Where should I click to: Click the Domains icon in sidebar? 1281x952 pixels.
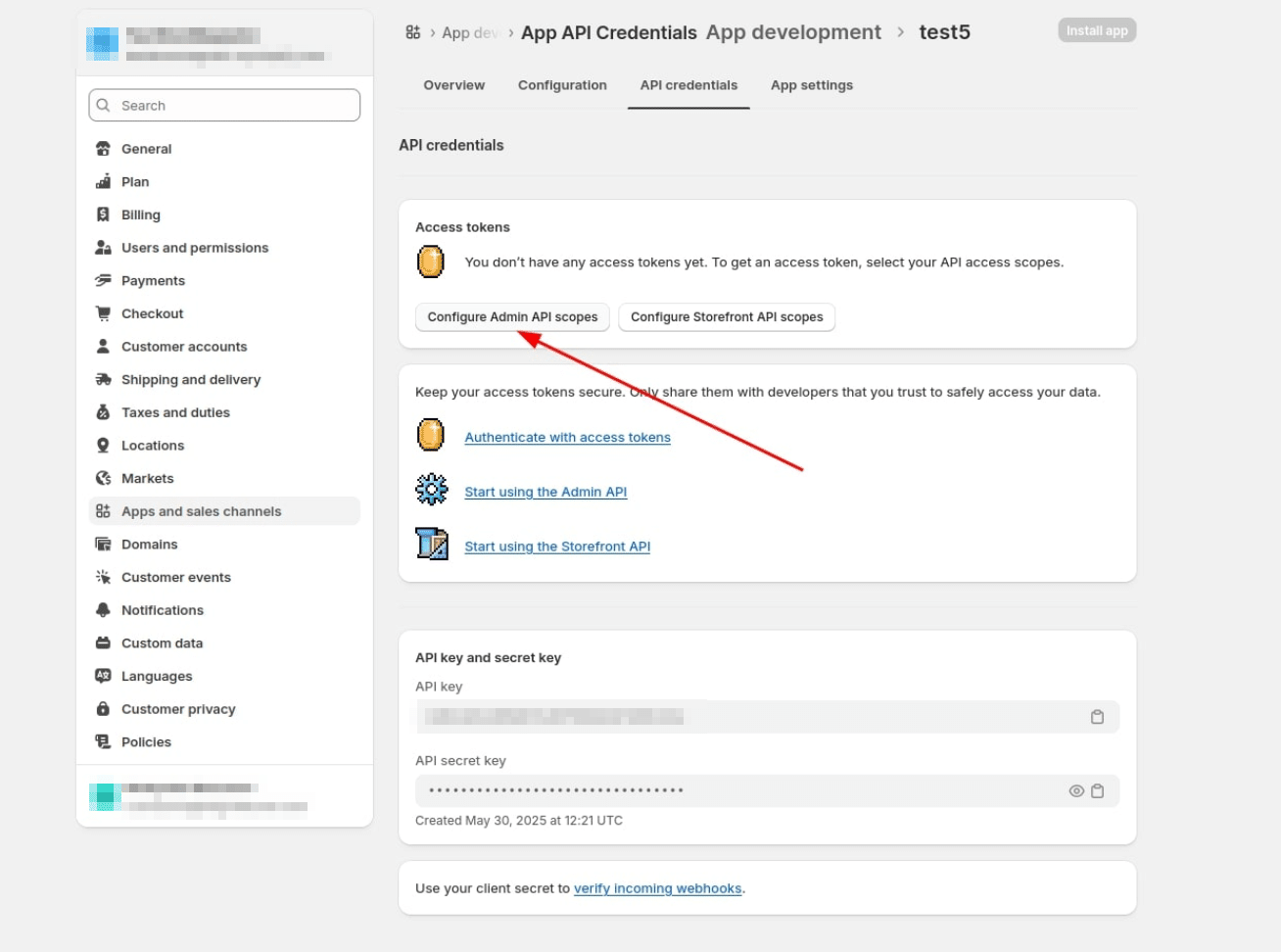tap(103, 545)
